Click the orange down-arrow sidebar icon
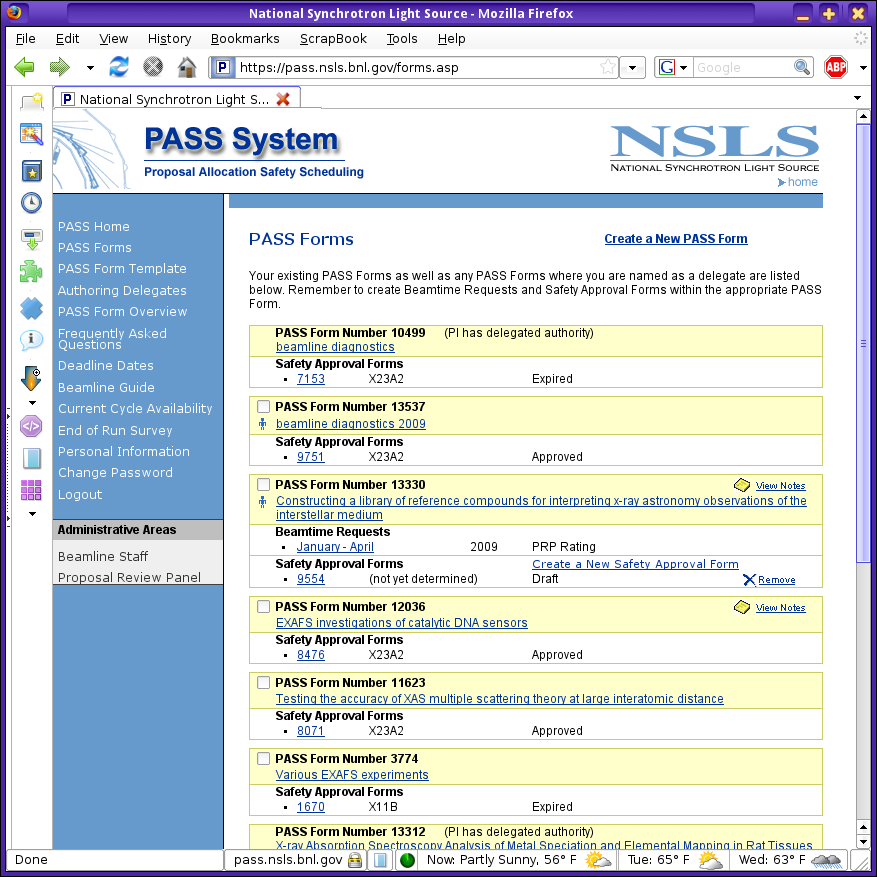877x877 pixels. 31,379
